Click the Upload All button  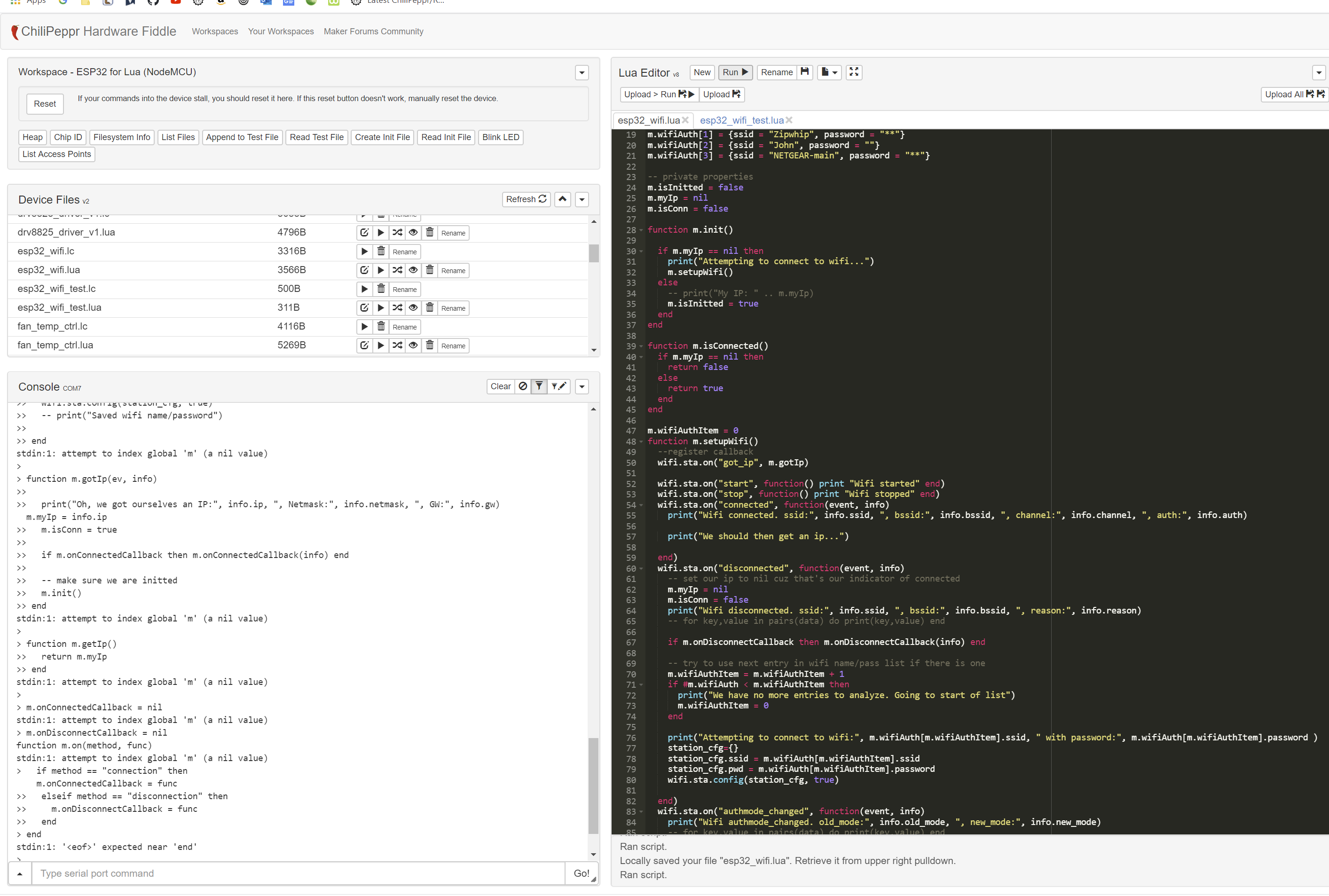pyautogui.click(x=1295, y=94)
